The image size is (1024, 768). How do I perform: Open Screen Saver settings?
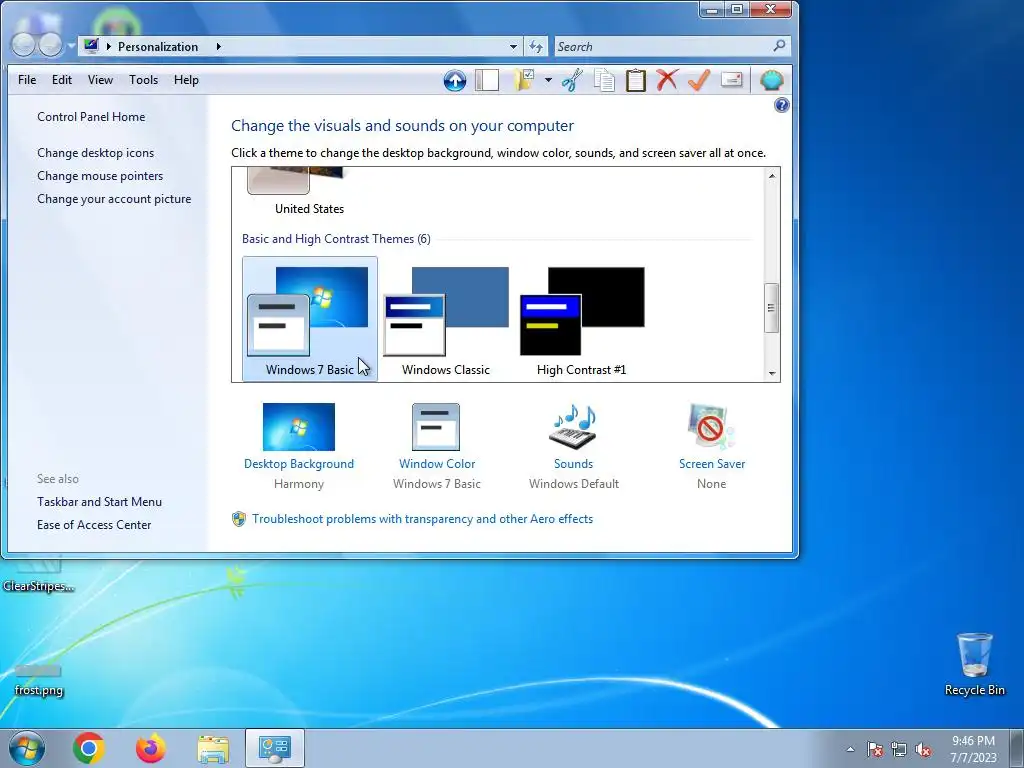[711, 446]
